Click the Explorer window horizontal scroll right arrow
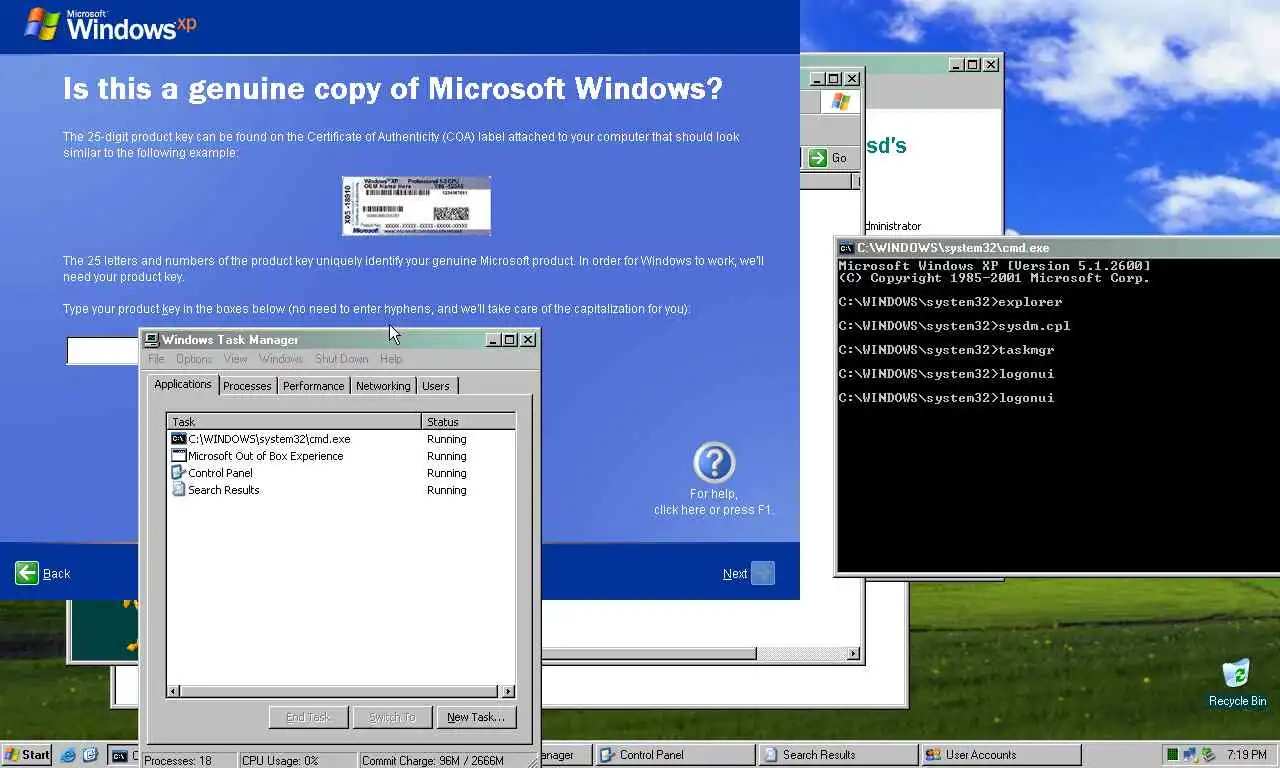 854,654
